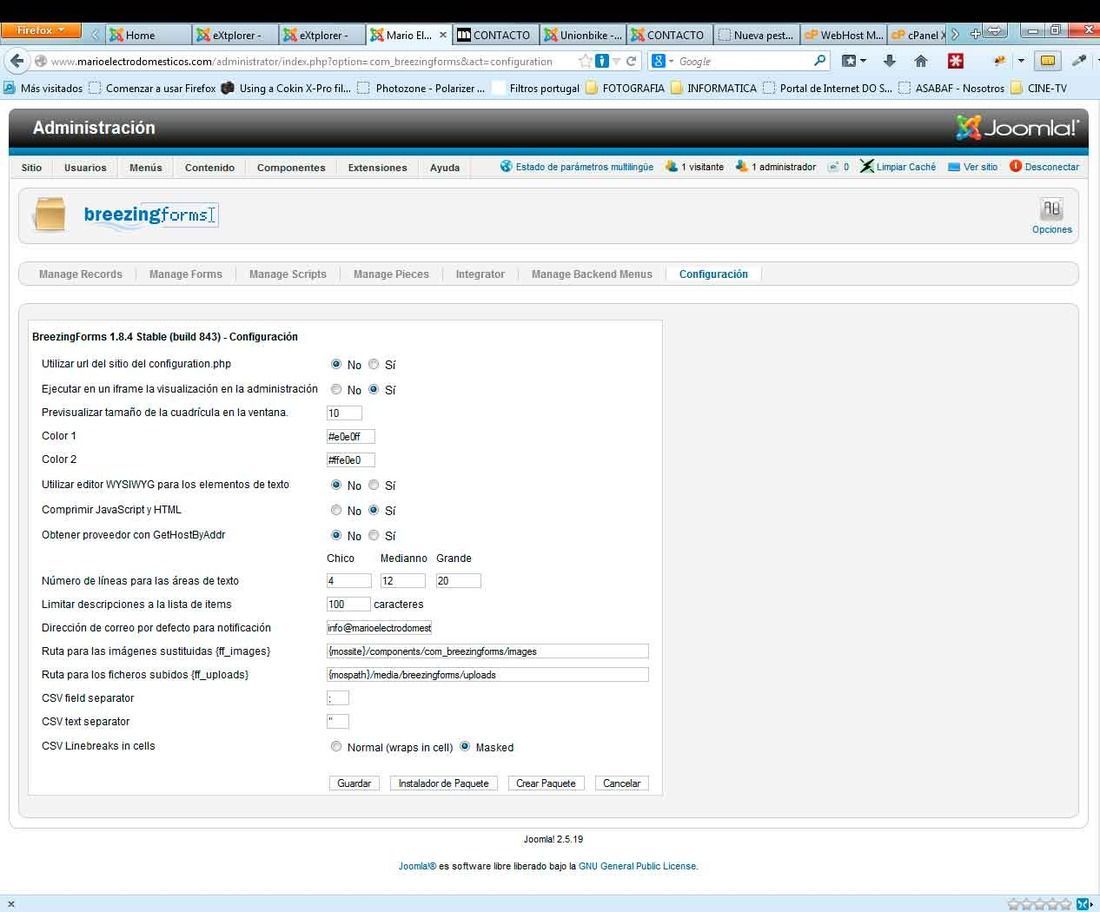Image resolution: width=1100 pixels, height=912 pixels.
Task: Open the Sitio admin menu
Action: 32,168
